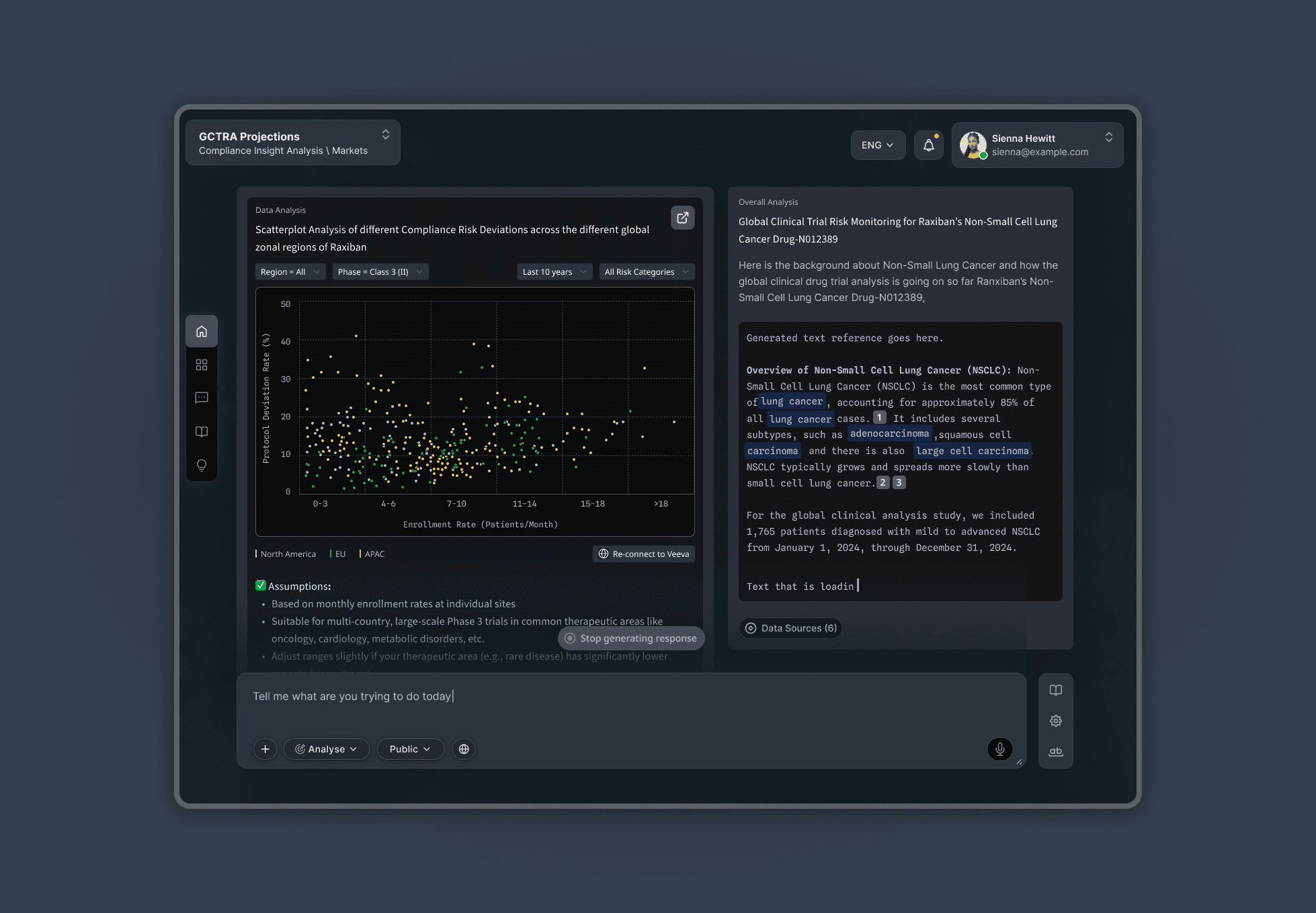Open the ENG language dropdown
Screen dimensions: 1316x913
coord(878,145)
